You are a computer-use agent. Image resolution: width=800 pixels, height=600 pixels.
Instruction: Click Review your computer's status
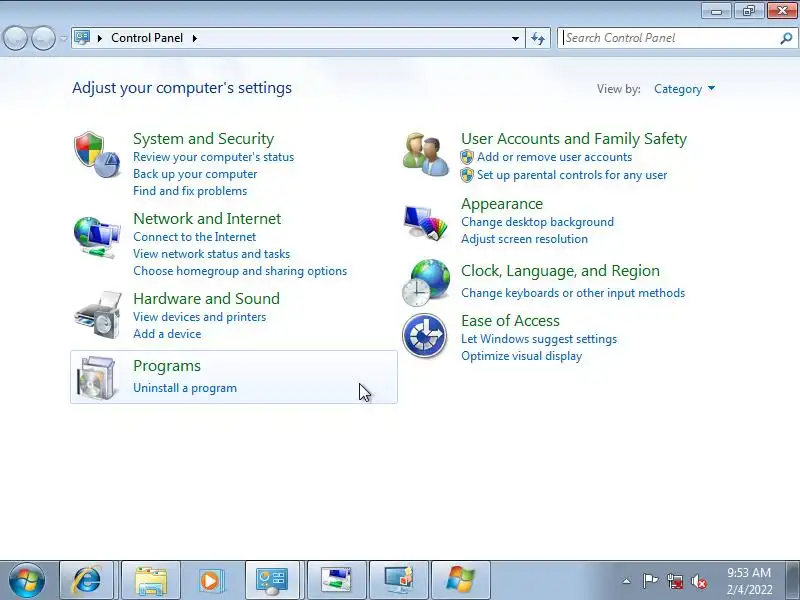point(213,157)
